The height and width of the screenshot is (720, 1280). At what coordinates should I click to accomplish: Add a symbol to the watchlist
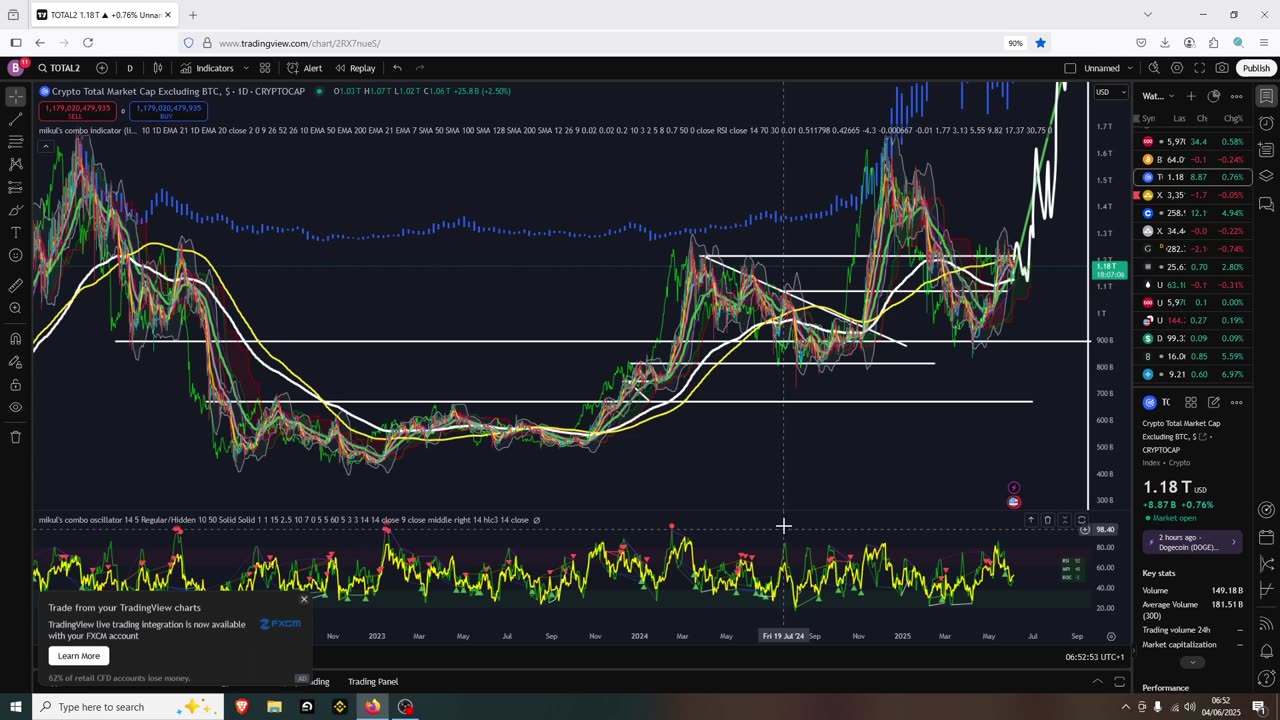tap(1191, 96)
